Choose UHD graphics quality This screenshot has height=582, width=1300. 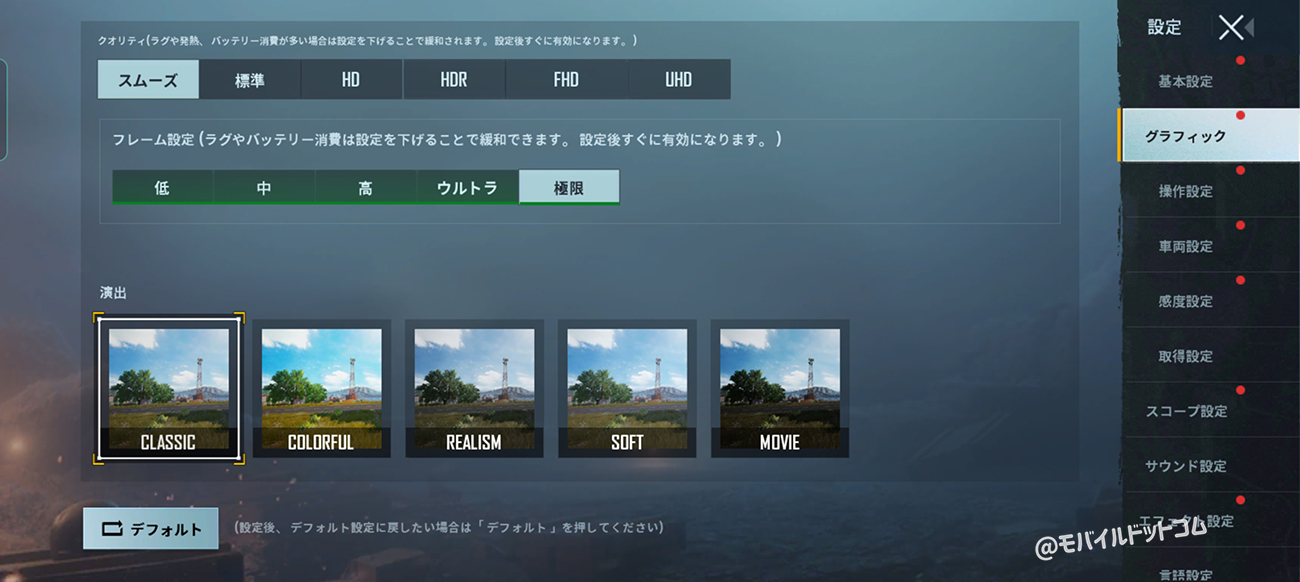point(679,80)
